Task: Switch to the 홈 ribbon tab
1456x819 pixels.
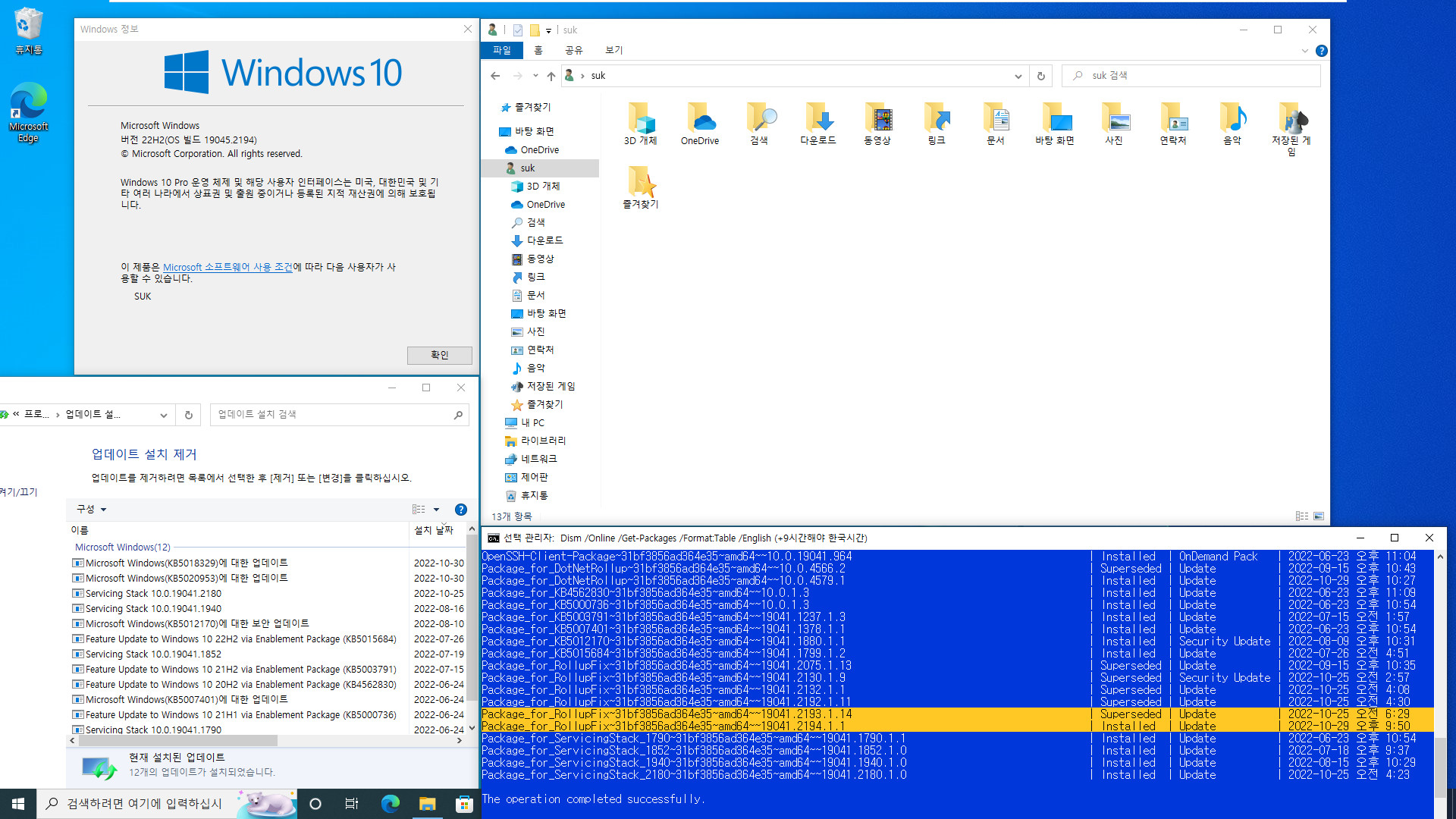Action: tap(538, 50)
